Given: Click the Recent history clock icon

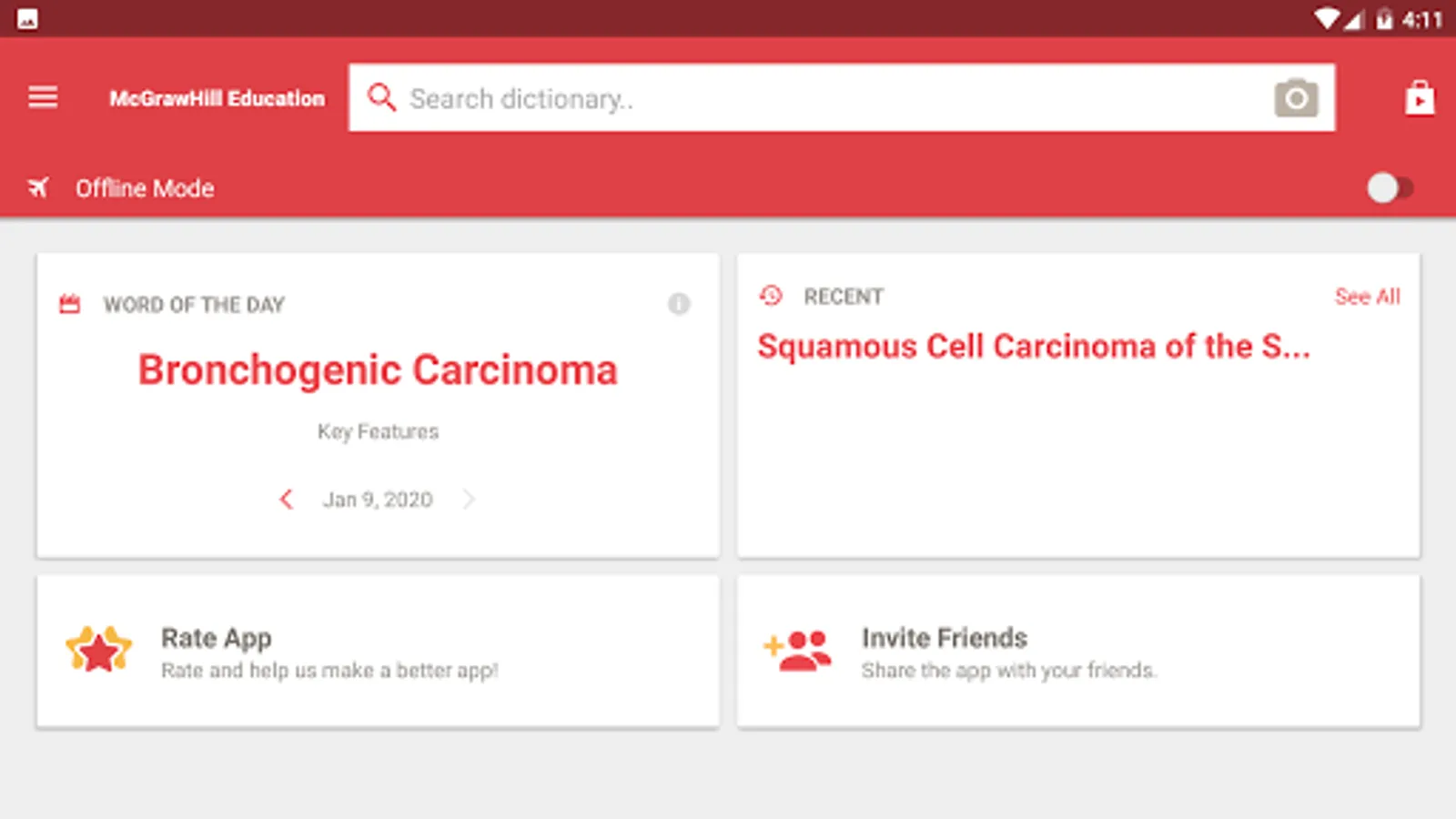Looking at the screenshot, I should [x=771, y=296].
